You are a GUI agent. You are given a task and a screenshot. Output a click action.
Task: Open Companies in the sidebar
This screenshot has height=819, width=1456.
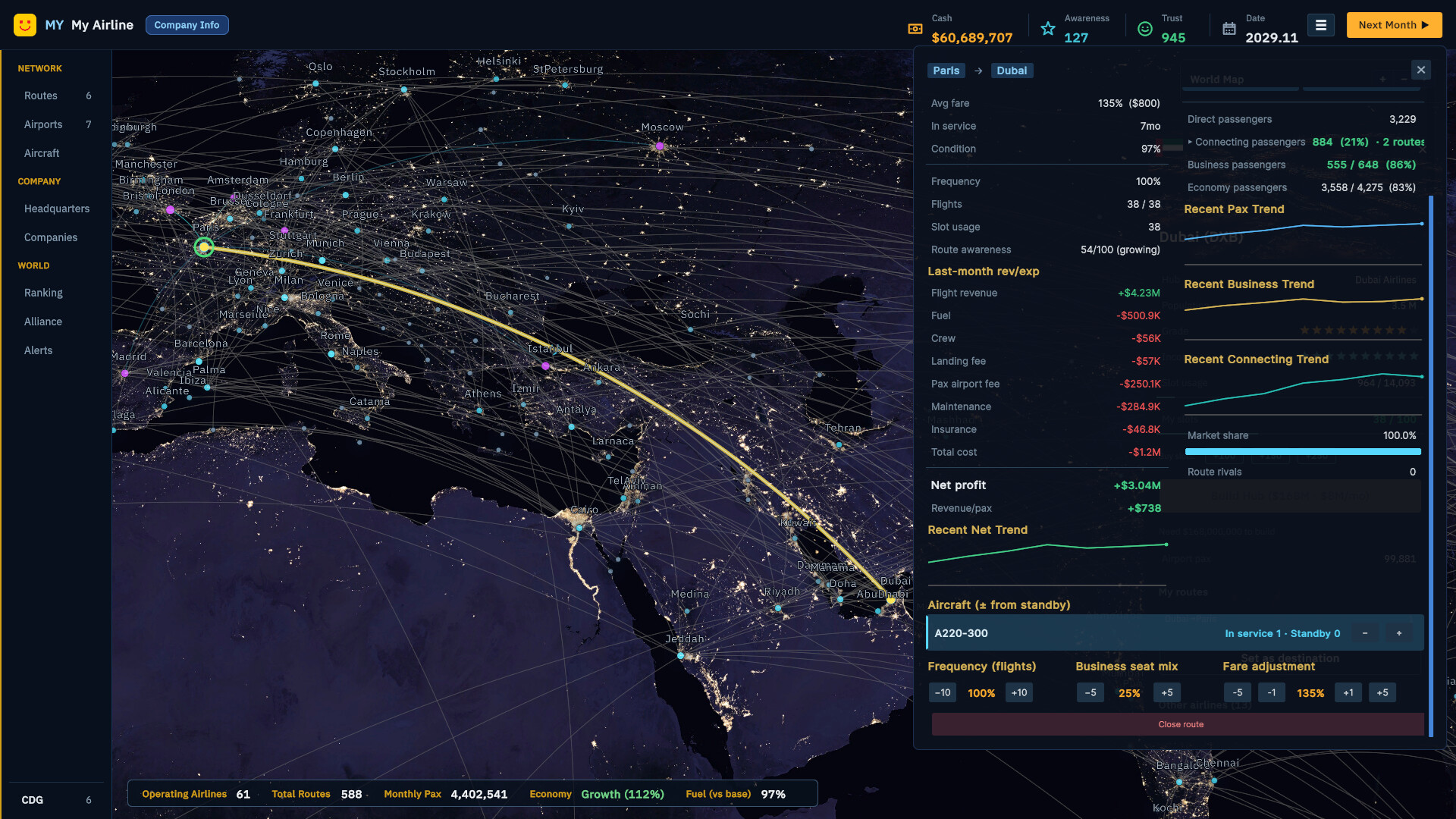click(x=57, y=237)
